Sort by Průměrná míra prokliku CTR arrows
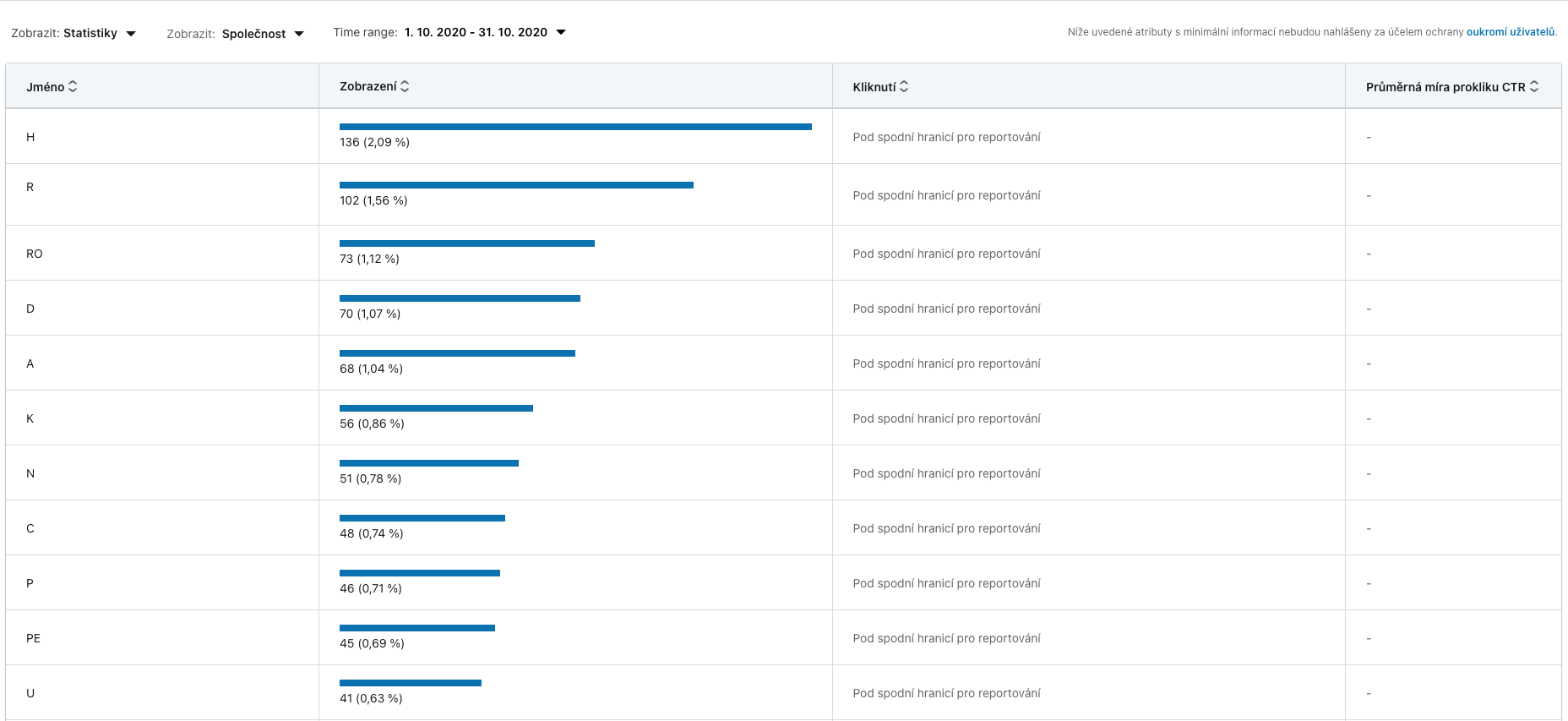1568x721 pixels. (1534, 86)
